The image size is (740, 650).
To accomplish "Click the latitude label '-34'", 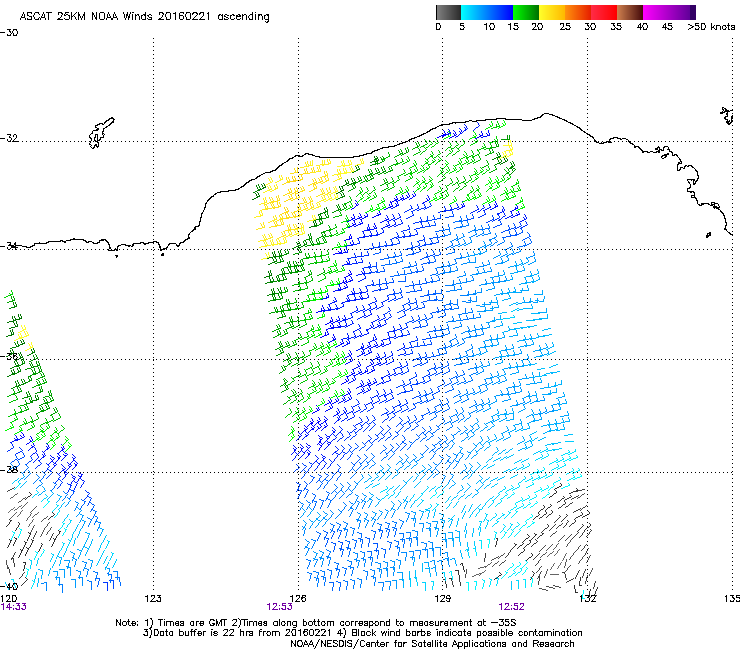I will 9,245.
